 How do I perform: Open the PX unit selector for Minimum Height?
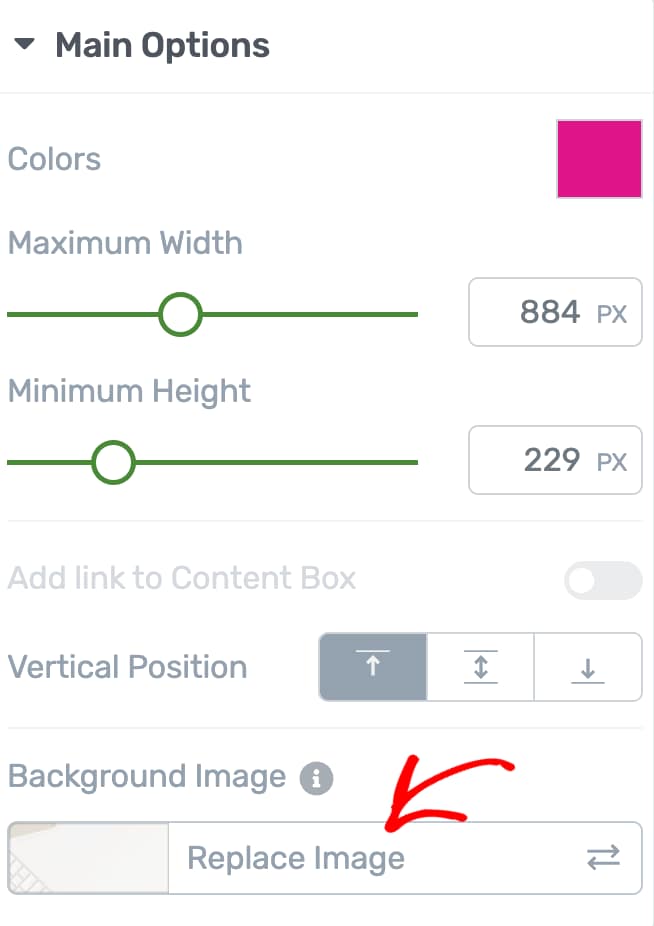[612, 461]
